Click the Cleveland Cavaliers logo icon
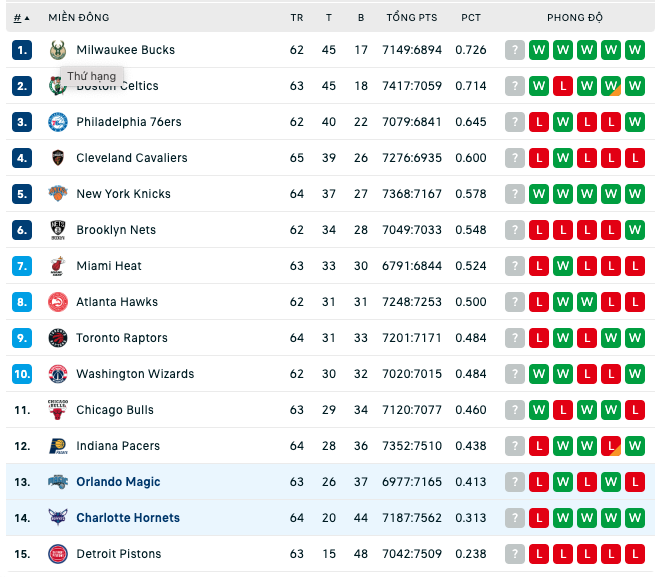 tap(58, 158)
